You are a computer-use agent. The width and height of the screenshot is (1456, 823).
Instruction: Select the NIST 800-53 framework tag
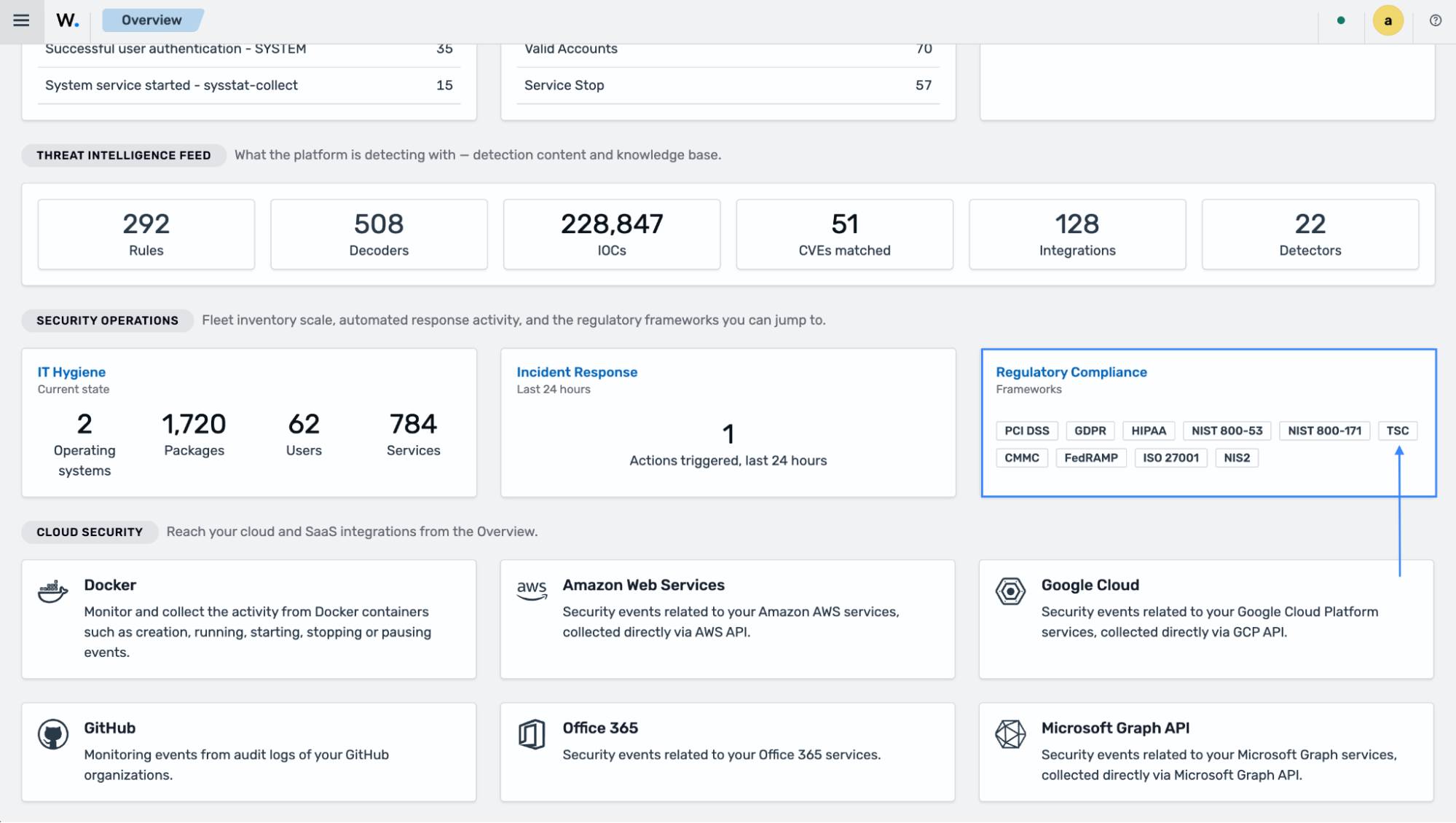pos(1227,430)
